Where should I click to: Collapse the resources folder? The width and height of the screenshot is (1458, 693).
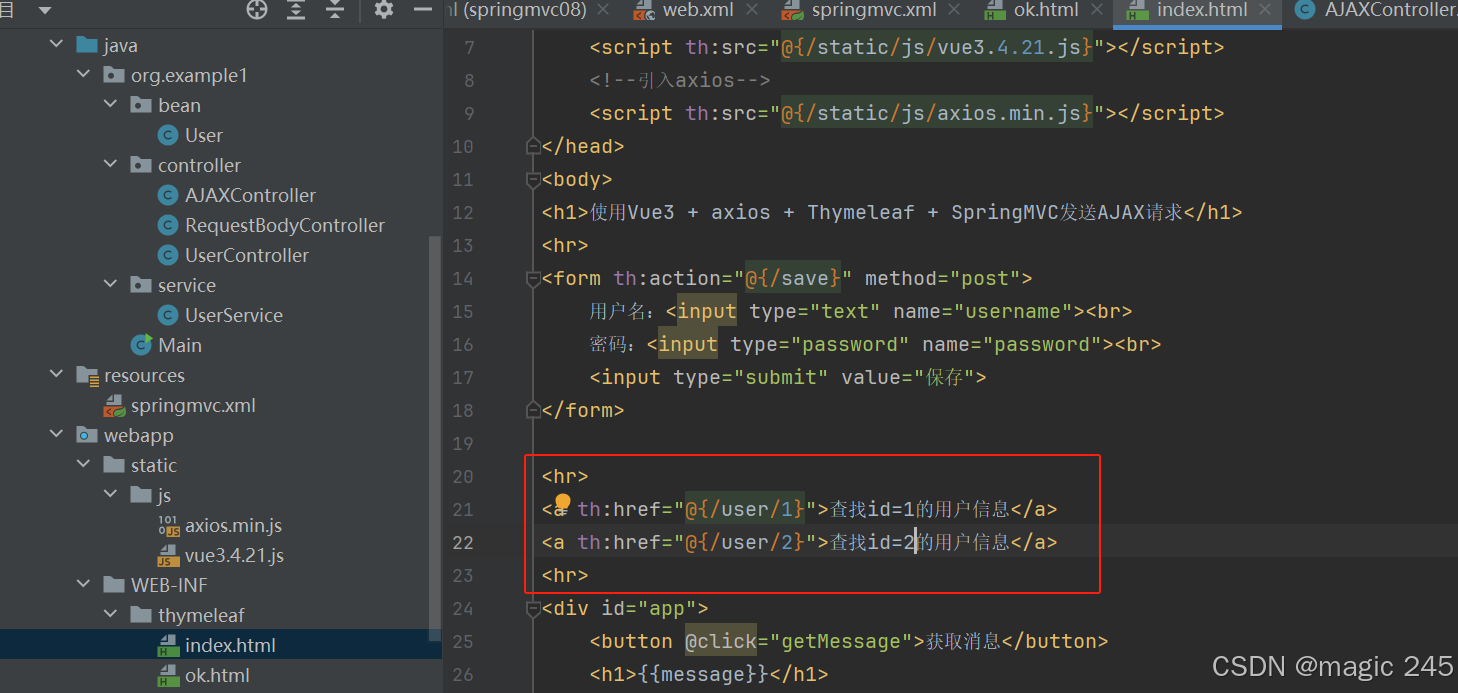point(56,375)
